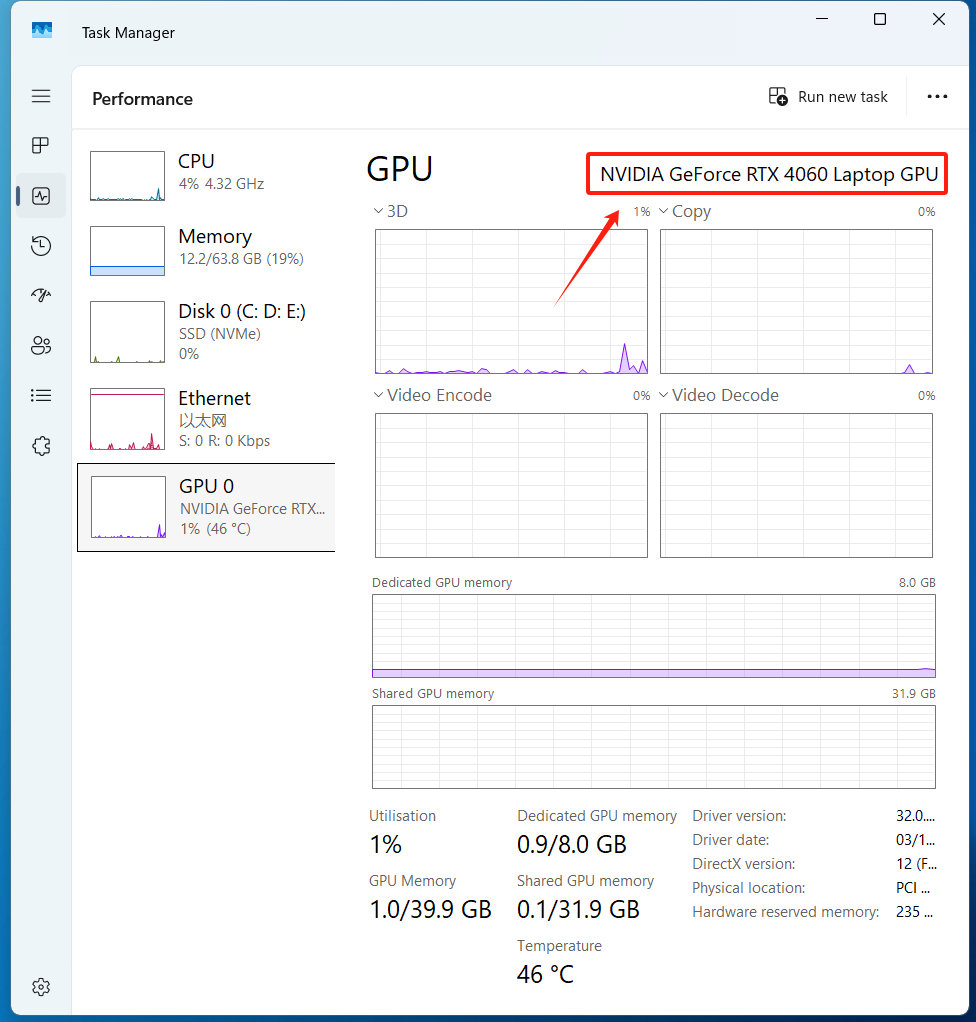
Task: Click the Hardware reserved memory label
Action: tap(786, 912)
